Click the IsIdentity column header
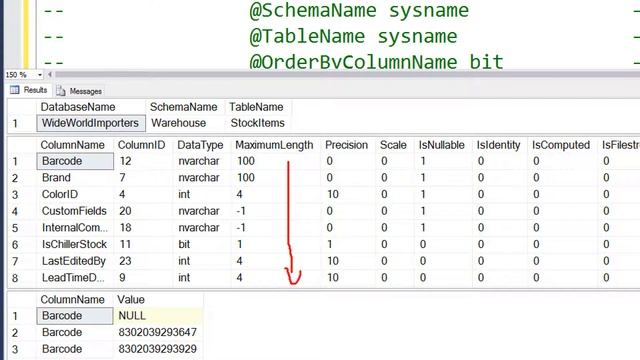Screen dimensions: 640x360 (x=499, y=145)
